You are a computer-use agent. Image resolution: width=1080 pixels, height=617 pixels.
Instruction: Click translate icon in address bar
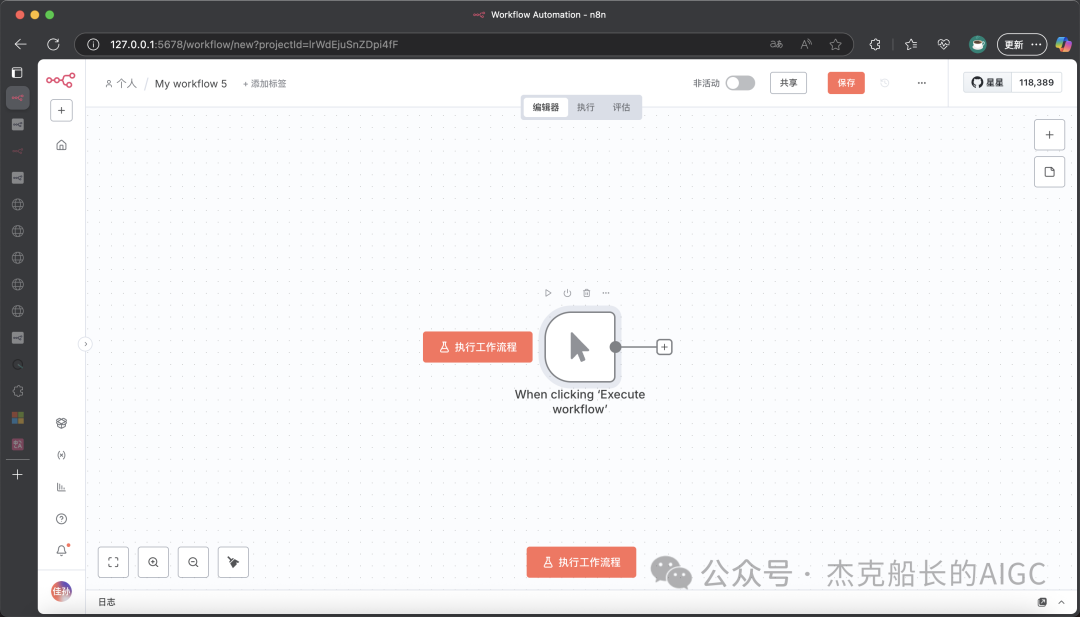click(x=776, y=44)
